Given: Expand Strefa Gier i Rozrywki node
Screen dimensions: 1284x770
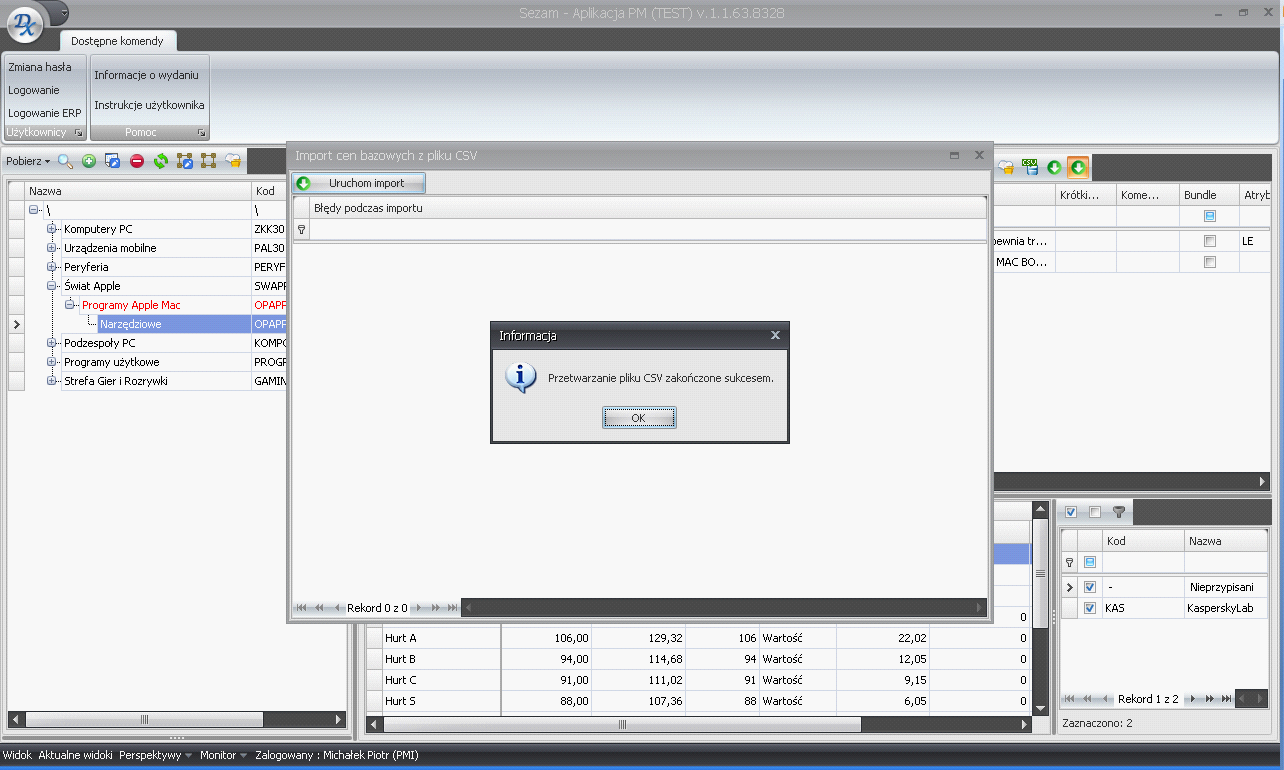Looking at the screenshot, I should [x=52, y=381].
